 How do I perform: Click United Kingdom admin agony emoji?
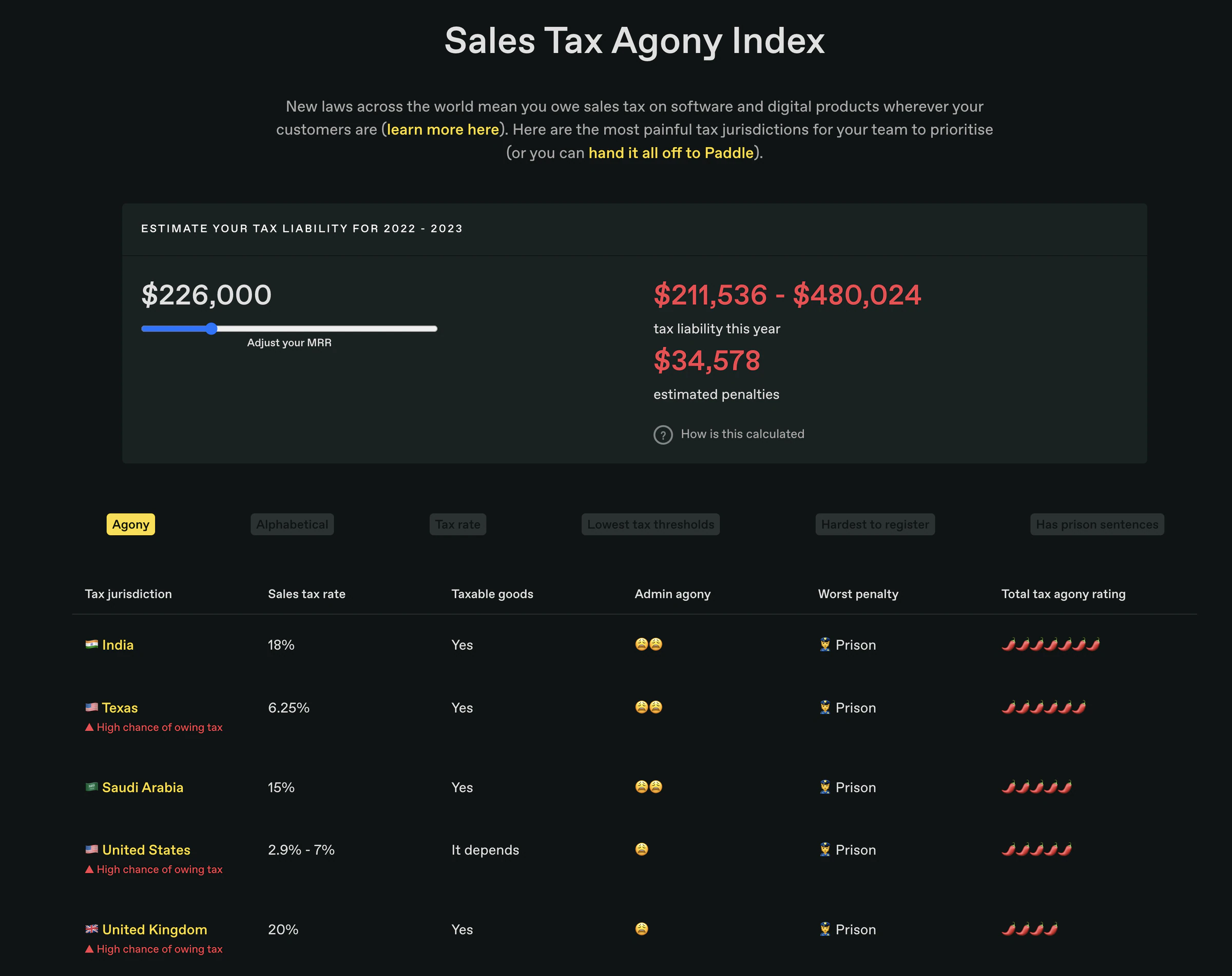[x=642, y=929]
